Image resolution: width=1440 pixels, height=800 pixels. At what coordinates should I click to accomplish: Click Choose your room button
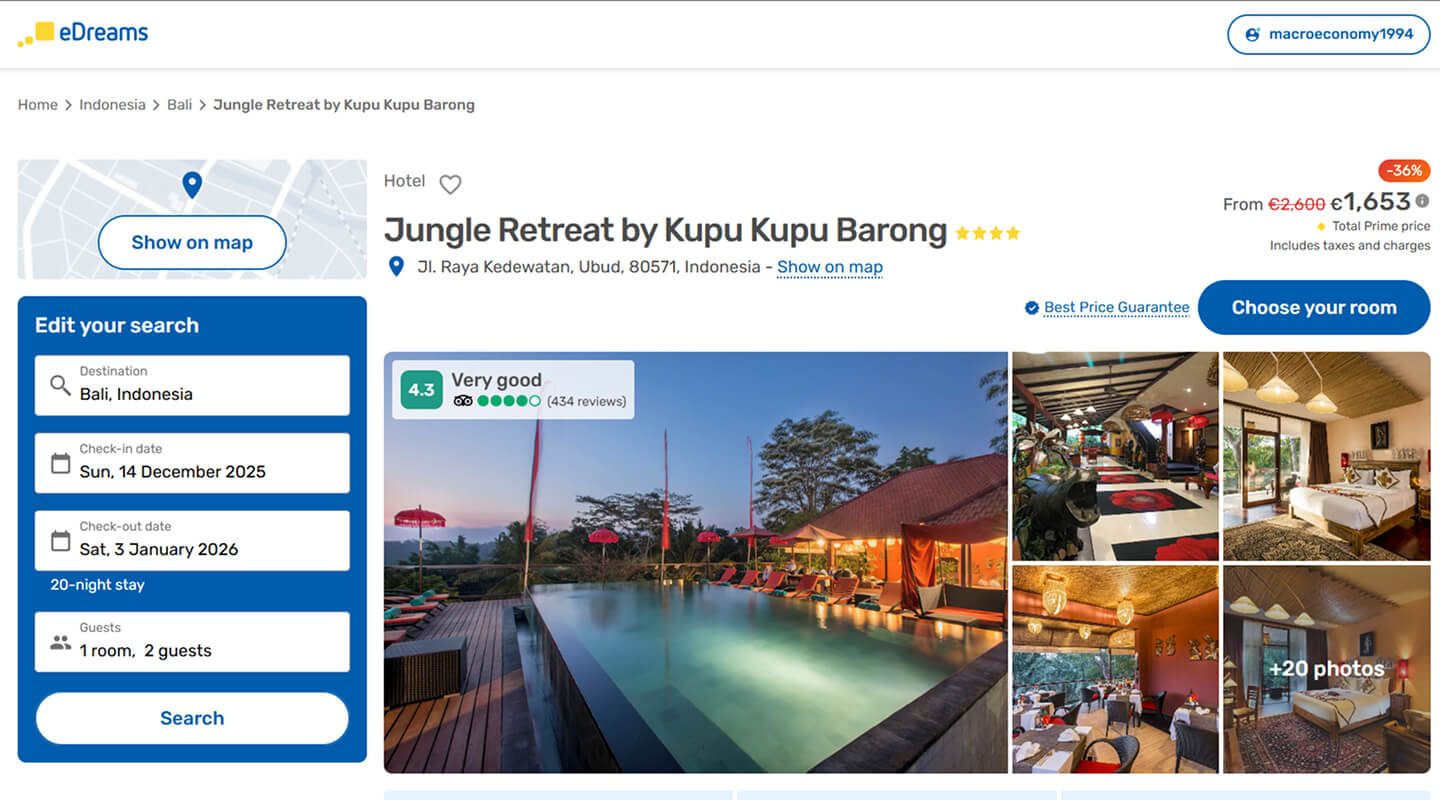(1314, 307)
